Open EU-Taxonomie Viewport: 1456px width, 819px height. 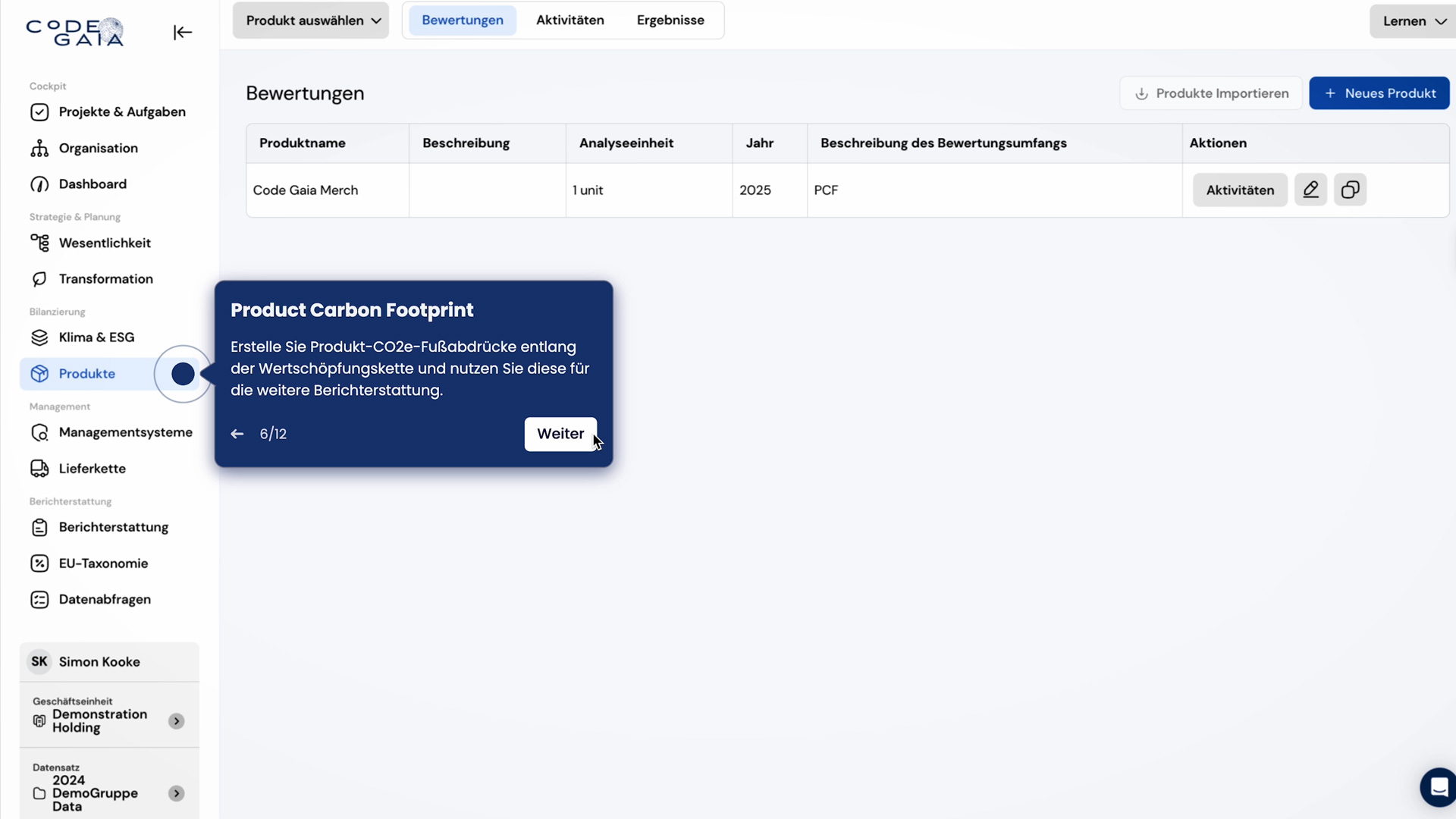[x=109, y=563]
